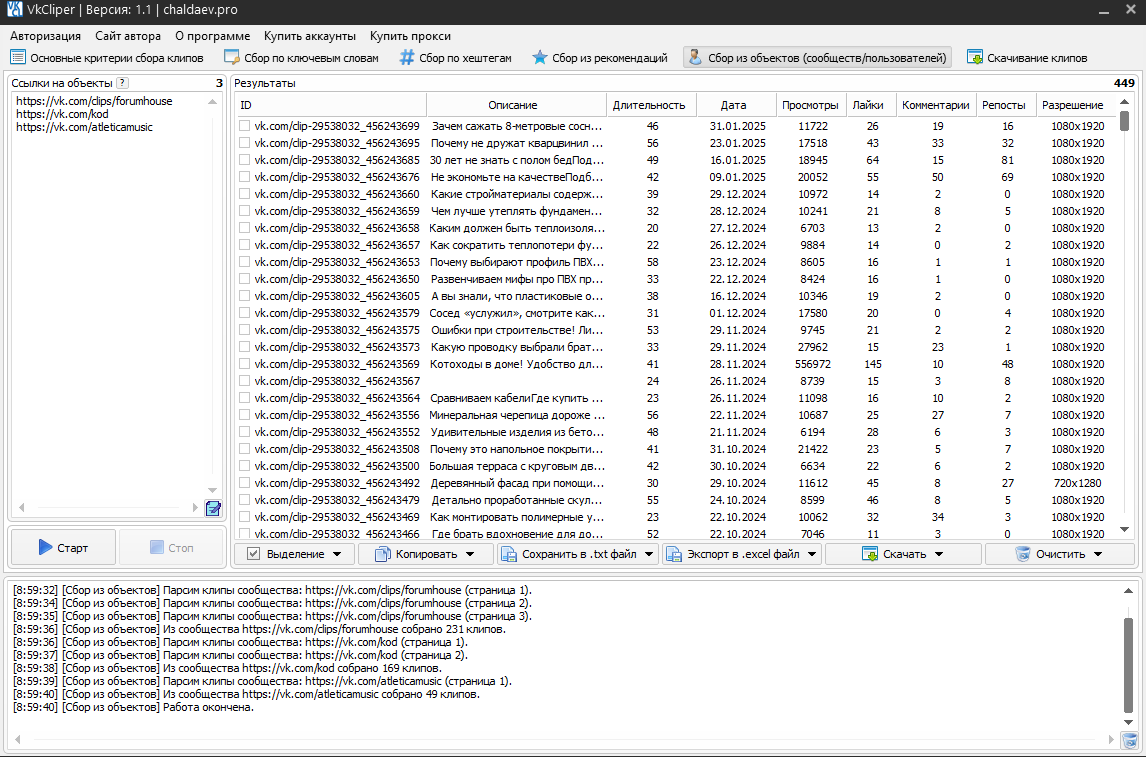The height and width of the screenshot is (757, 1146).
Task: Open the hashtag collection tab
Action: 455,58
